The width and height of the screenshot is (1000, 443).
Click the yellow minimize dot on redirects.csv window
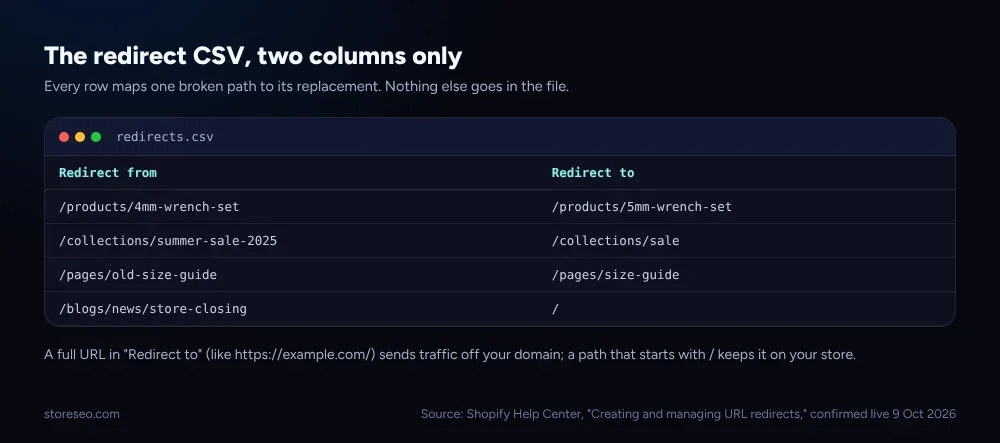pos(80,137)
